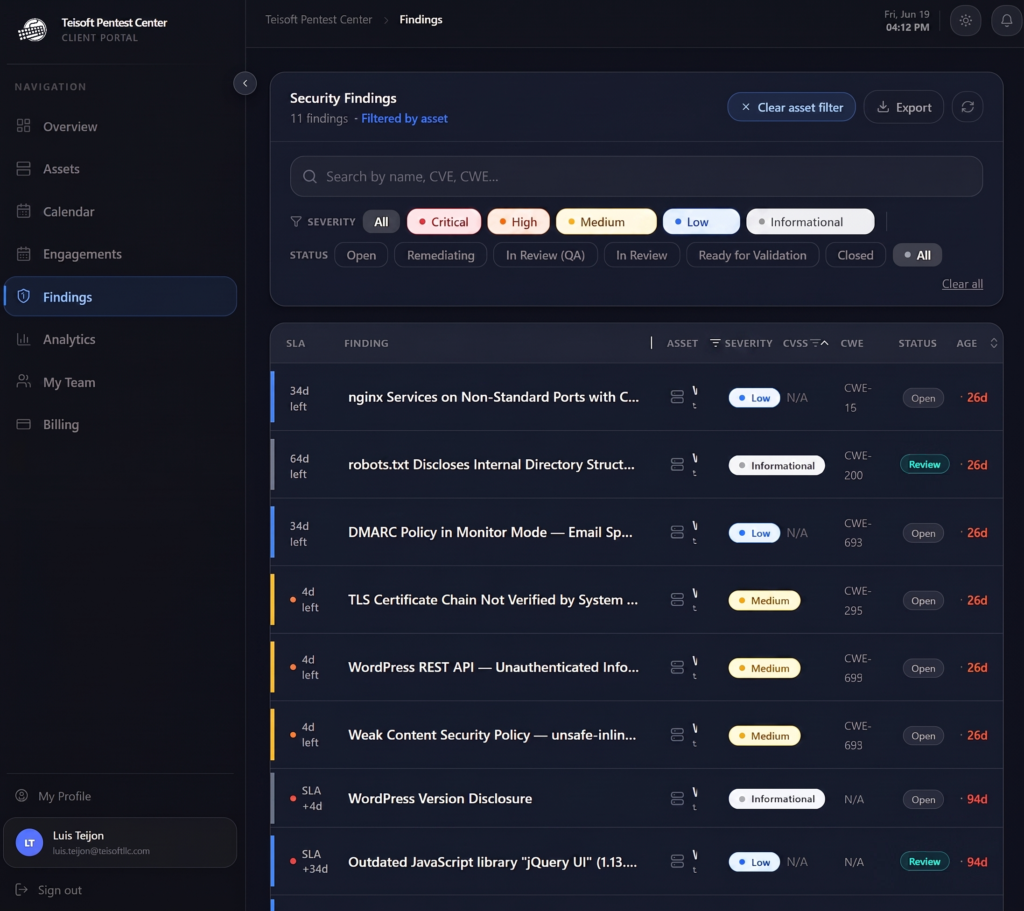Open the TLS Certificate Chain Not Verified finding
1024x911 pixels.
click(x=493, y=599)
